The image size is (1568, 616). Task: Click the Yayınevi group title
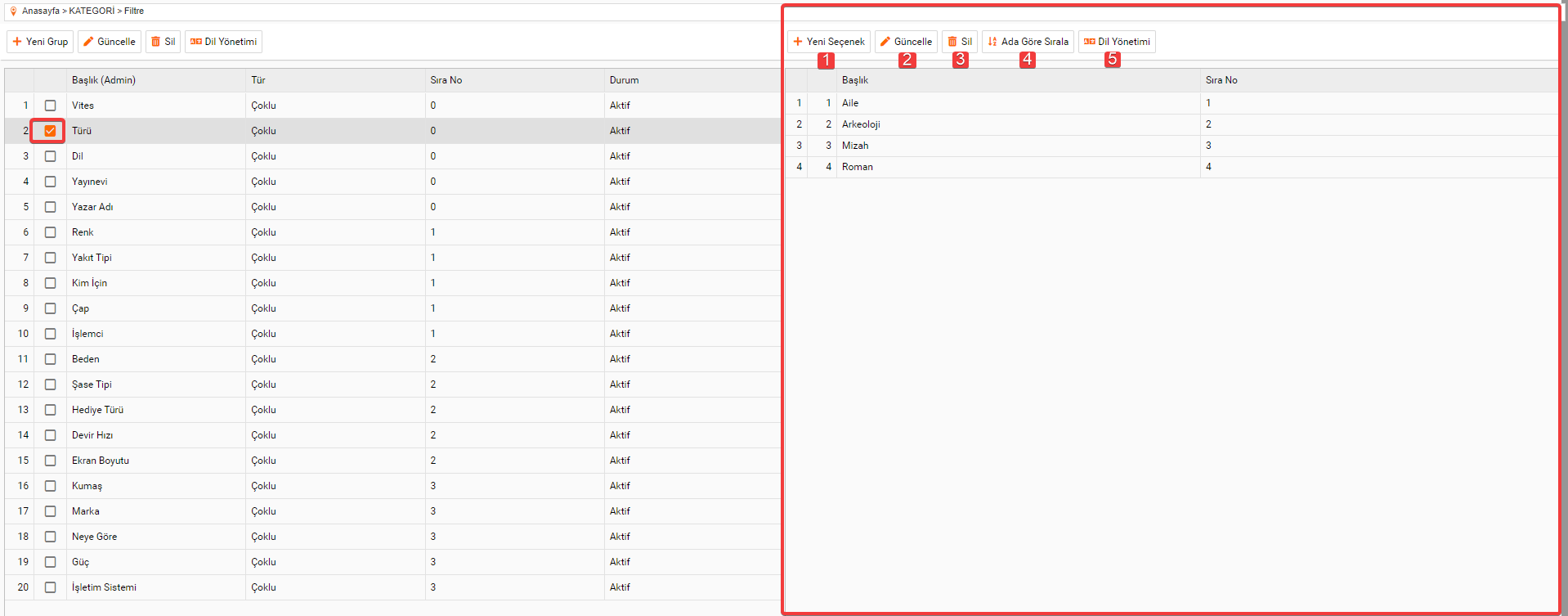(90, 182)
